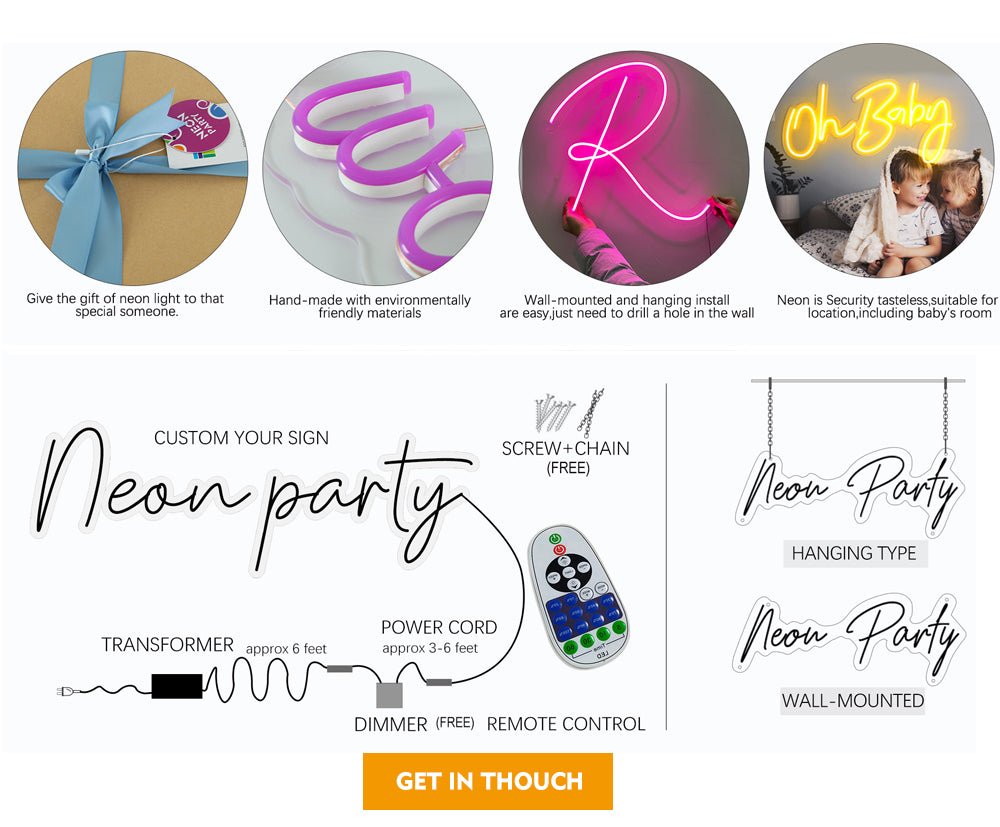Click the POWER CORD text label
This screenshot has height=827, width=1000.
(439, 628)
